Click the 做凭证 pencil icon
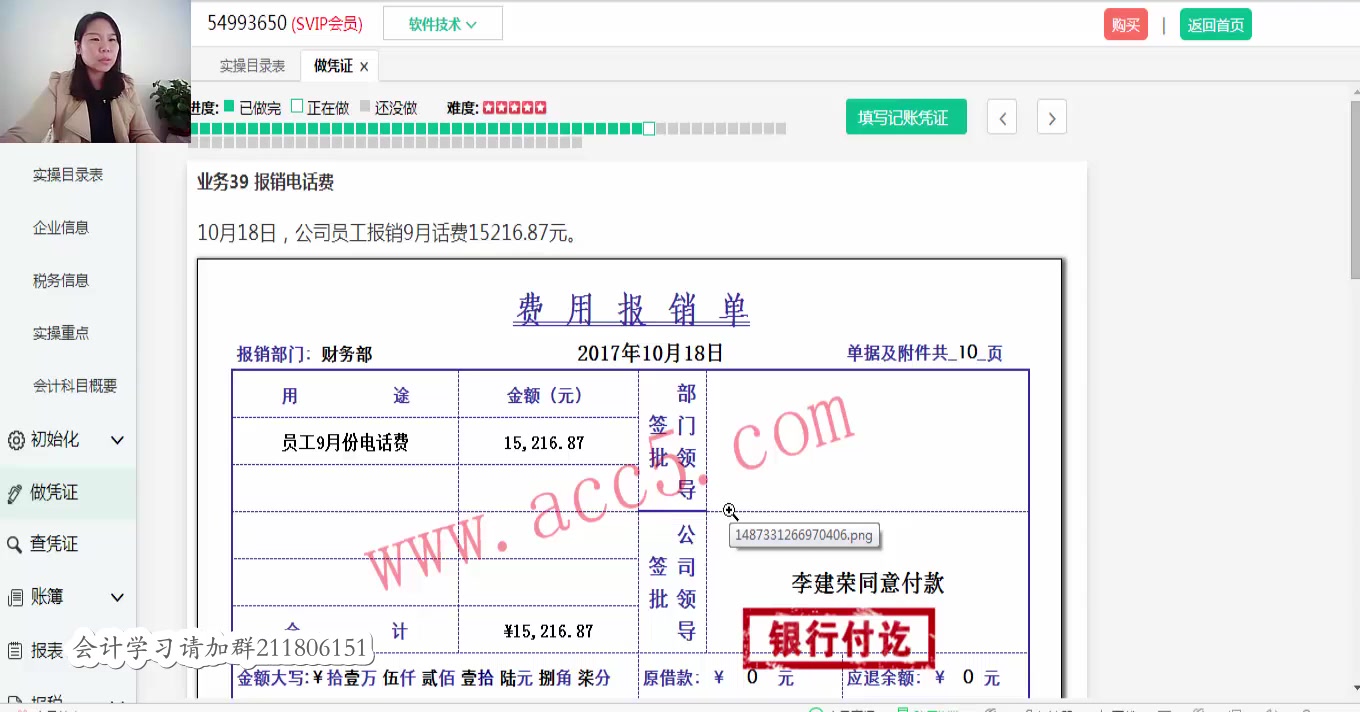The width and height of the screenshot is (1360, 712). (x=15, y=492)
